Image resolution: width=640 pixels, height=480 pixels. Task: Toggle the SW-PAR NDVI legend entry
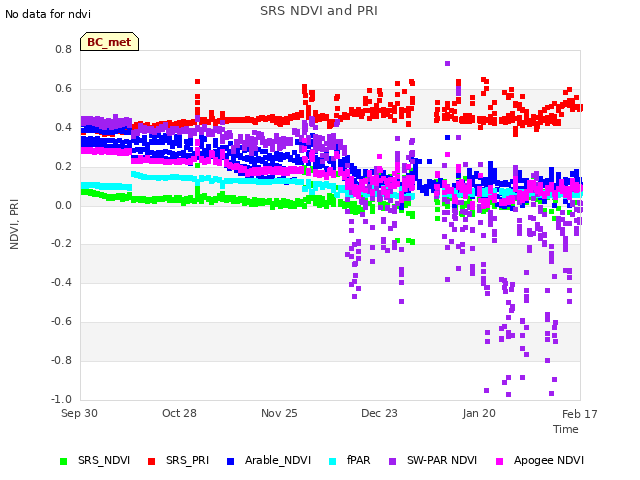433,460
